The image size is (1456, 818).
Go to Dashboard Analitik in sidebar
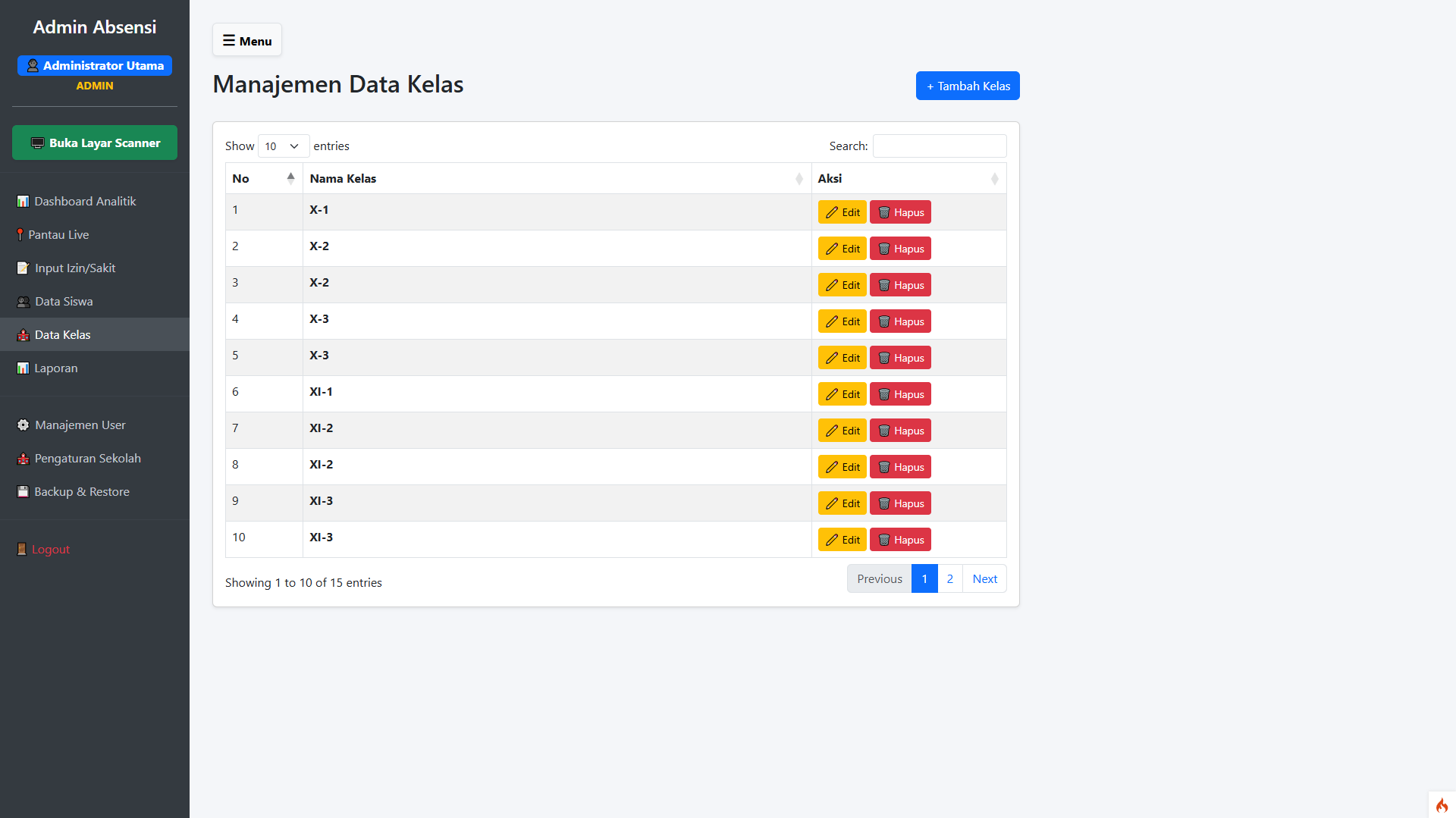point(85,201)
